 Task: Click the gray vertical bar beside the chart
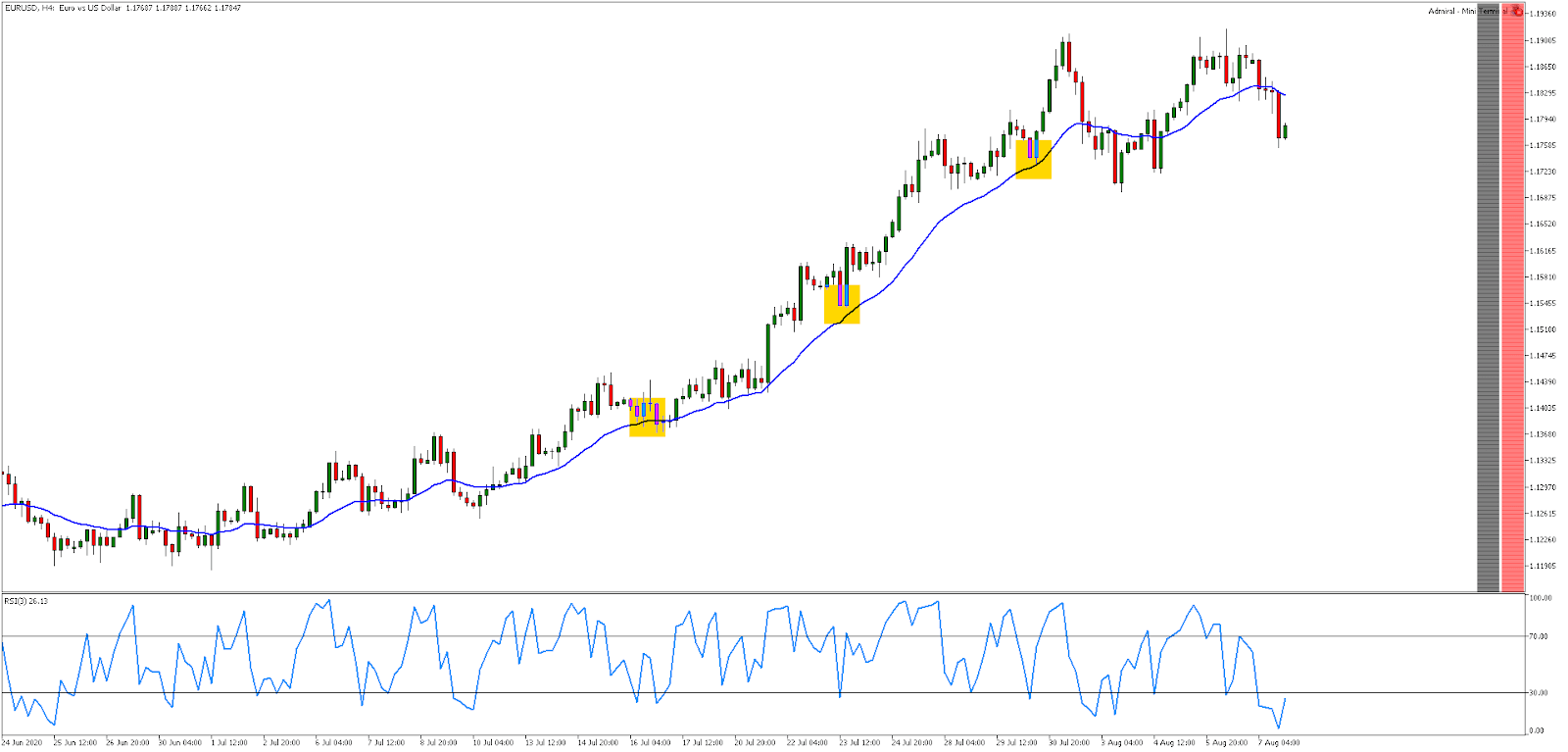(1488, 298)
